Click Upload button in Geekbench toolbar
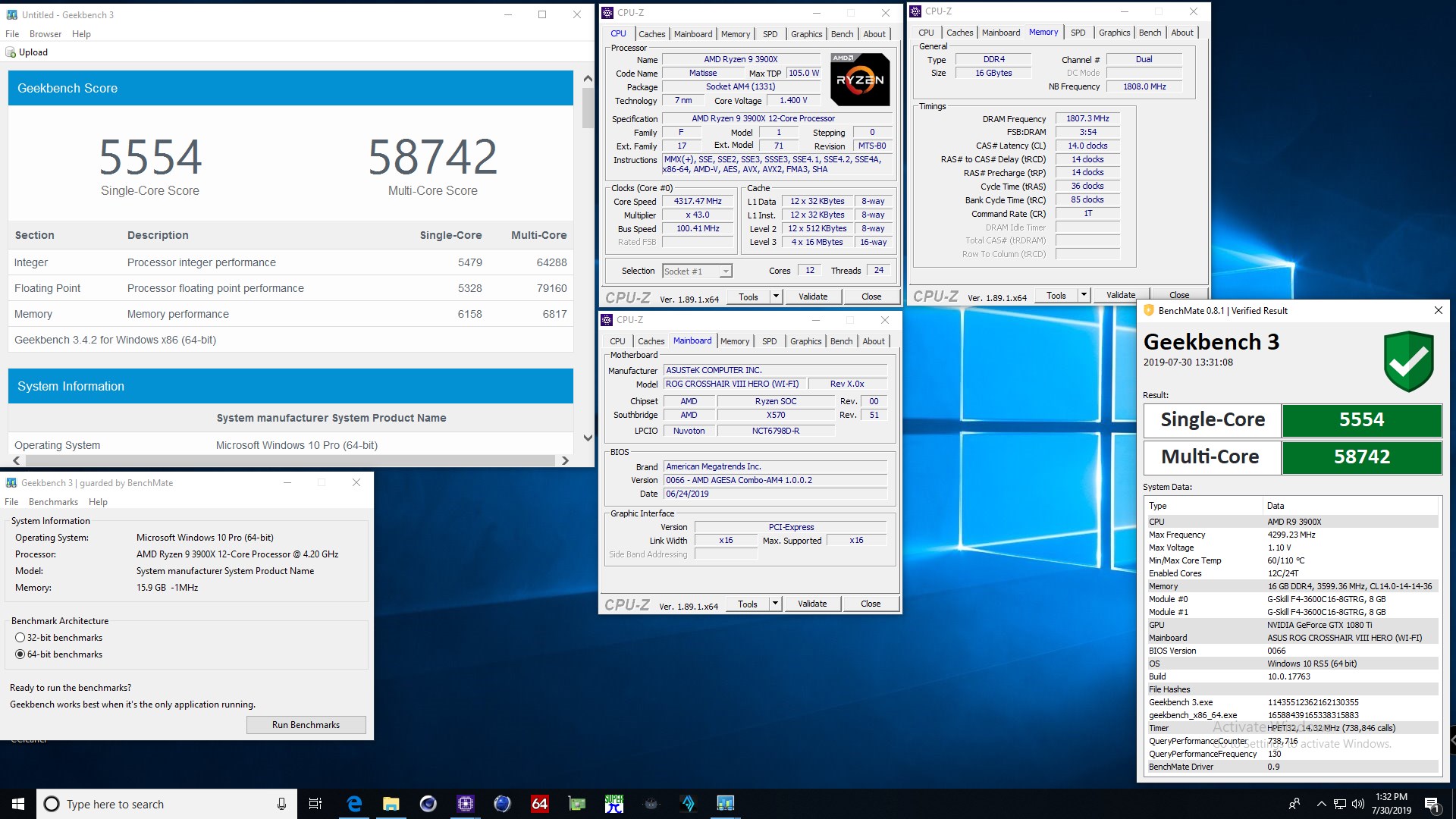This screenshot has height=819, width=1456. [x=27, y=52]
